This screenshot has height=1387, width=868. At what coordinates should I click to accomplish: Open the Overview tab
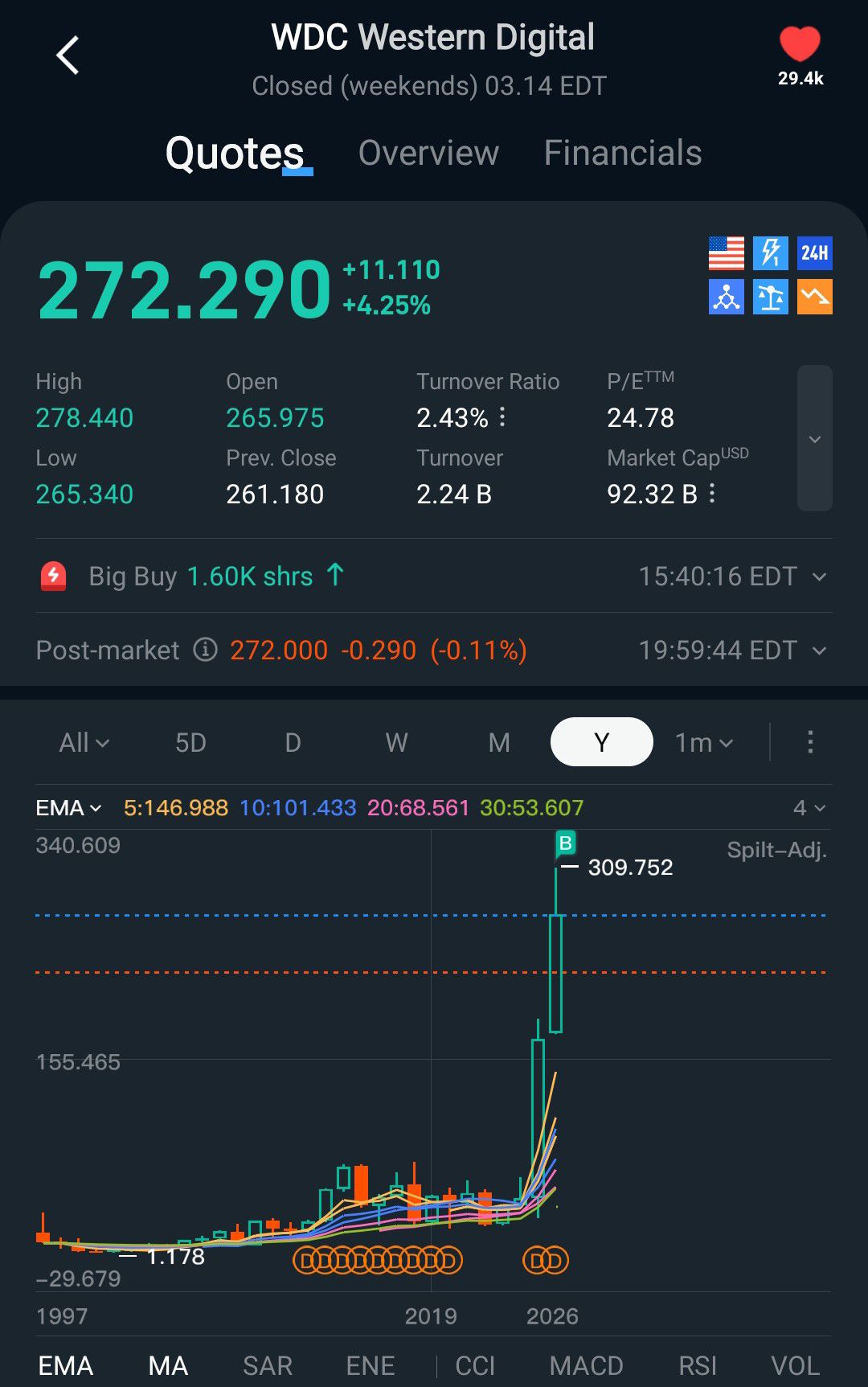click(x=428, y=153)
